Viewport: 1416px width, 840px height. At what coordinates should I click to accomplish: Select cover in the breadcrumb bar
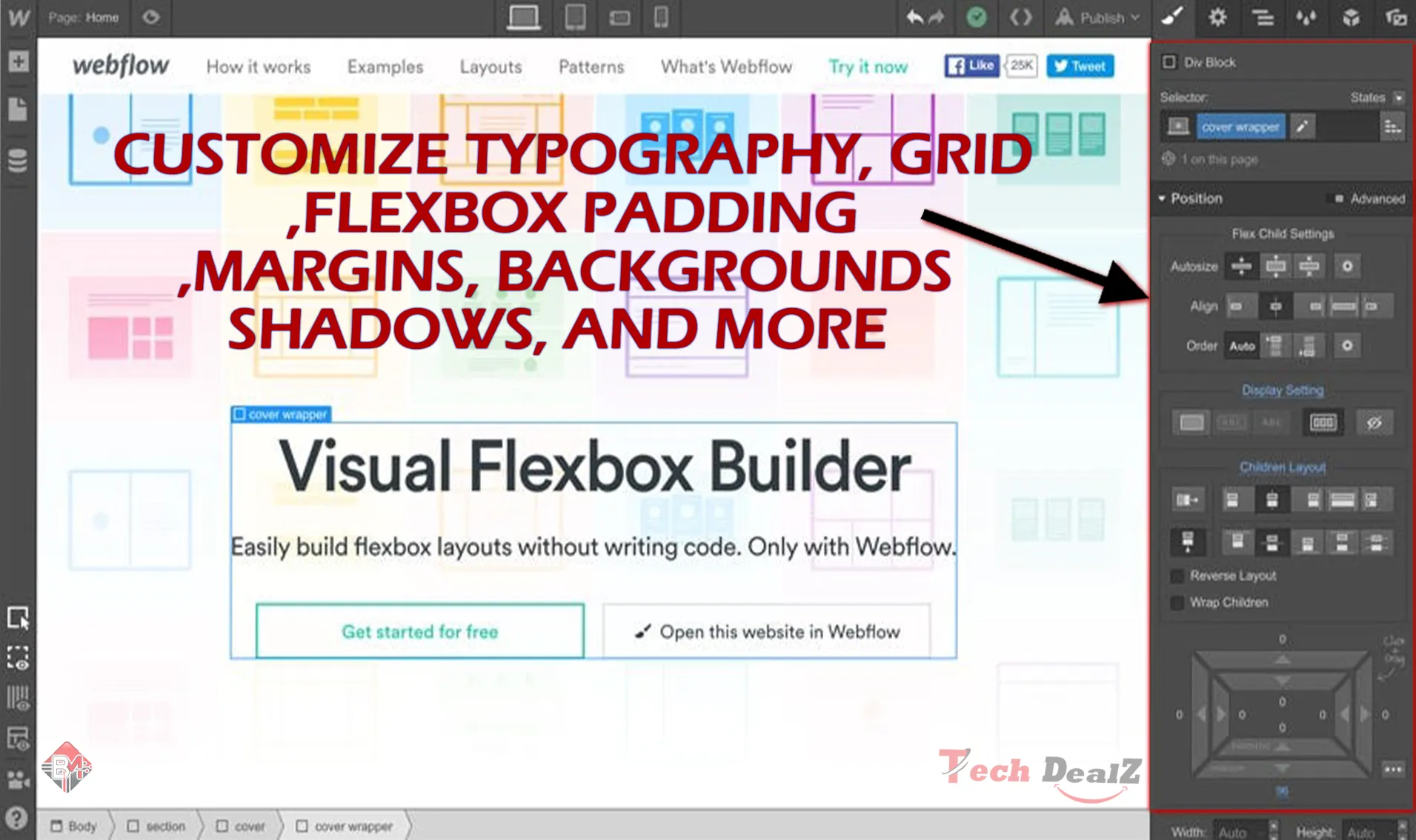240,826
